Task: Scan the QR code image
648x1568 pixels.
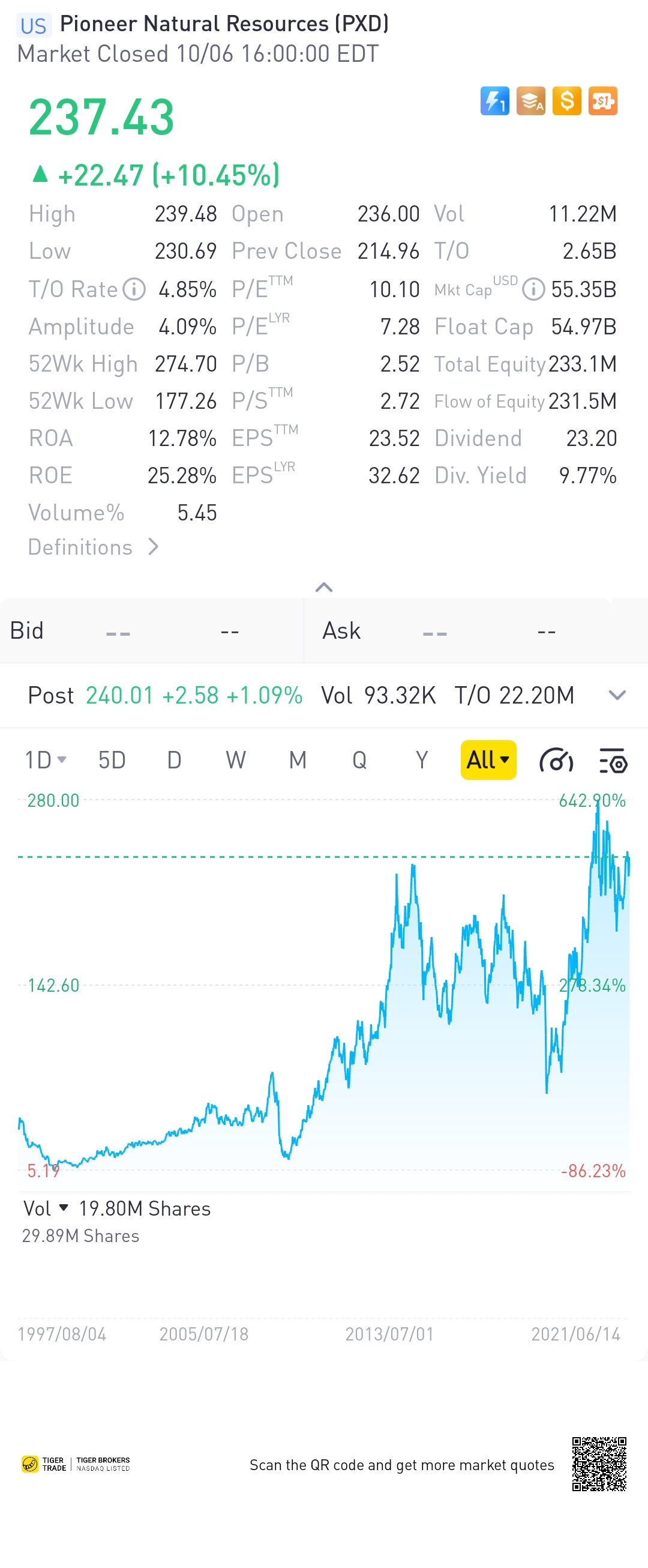Action: (x=599, y=1464)
